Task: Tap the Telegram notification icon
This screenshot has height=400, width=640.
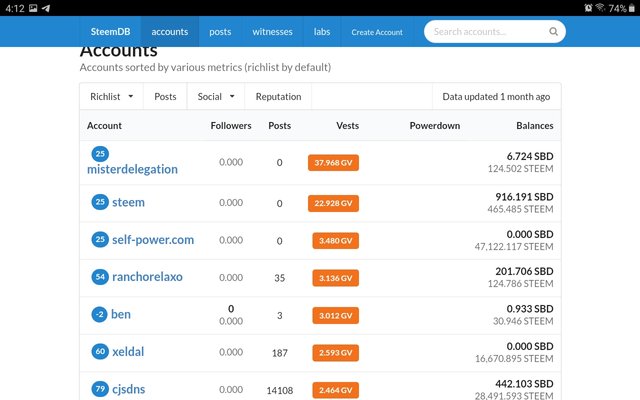Action: tap(46, 8)
